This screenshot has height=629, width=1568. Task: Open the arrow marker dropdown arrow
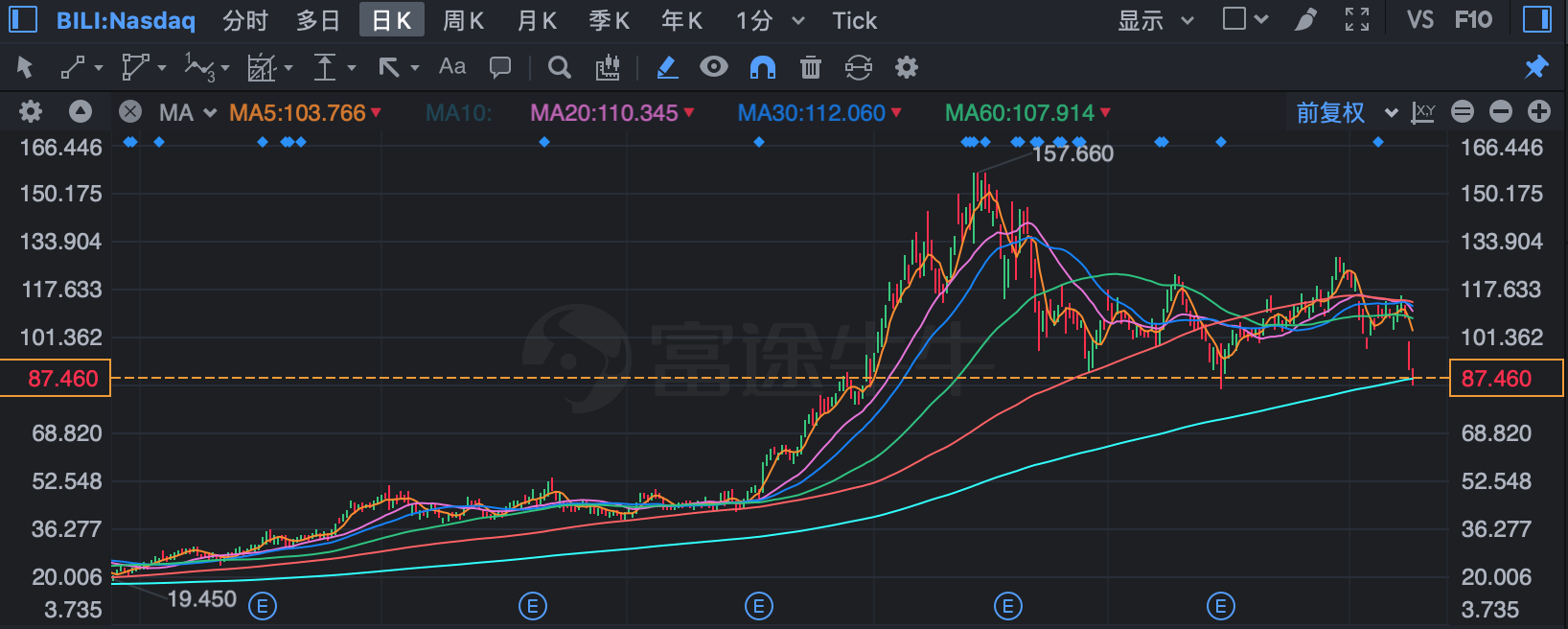tap(414, 68)
